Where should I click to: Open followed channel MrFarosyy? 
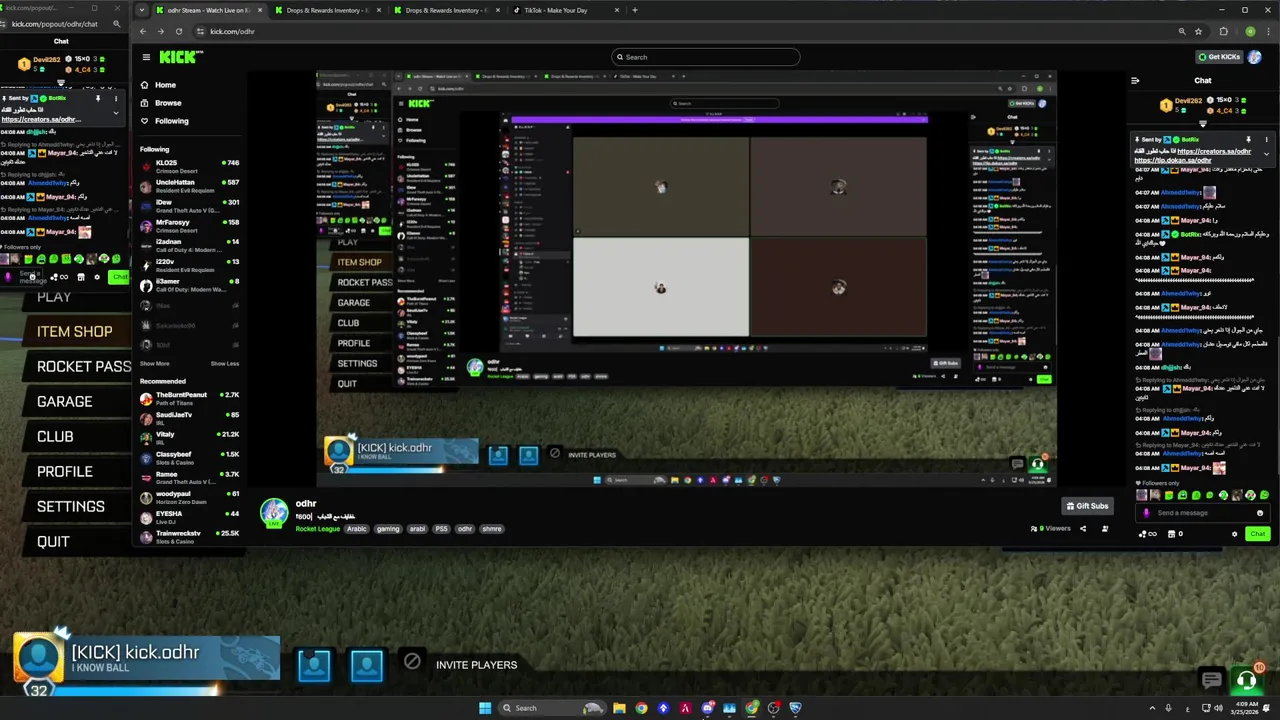[x=189, y=226]
